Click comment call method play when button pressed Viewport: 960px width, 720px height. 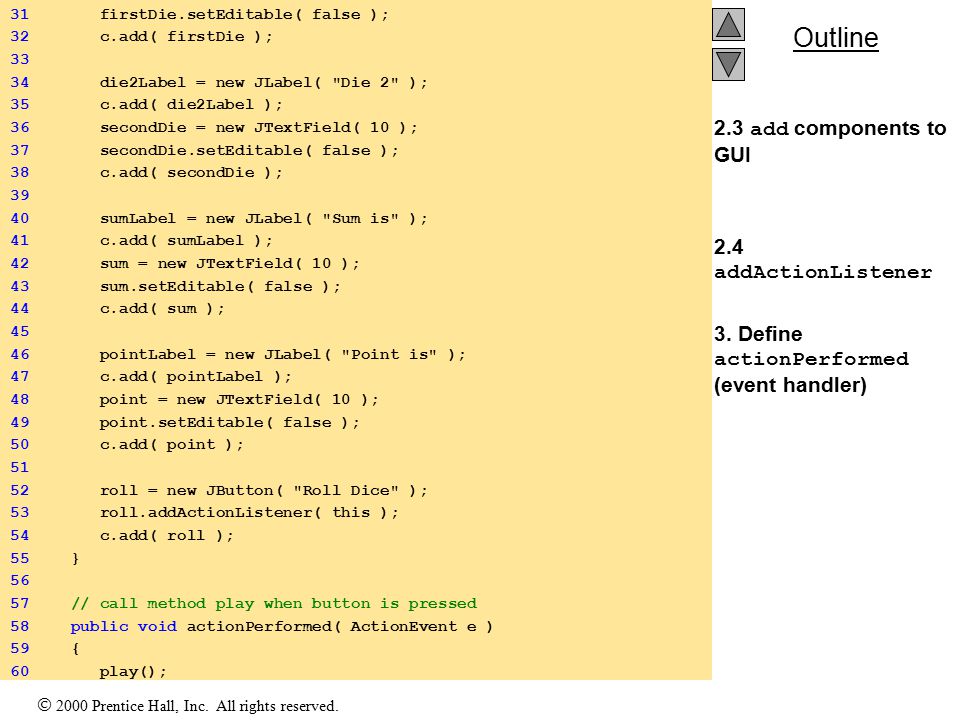(274, 604)
